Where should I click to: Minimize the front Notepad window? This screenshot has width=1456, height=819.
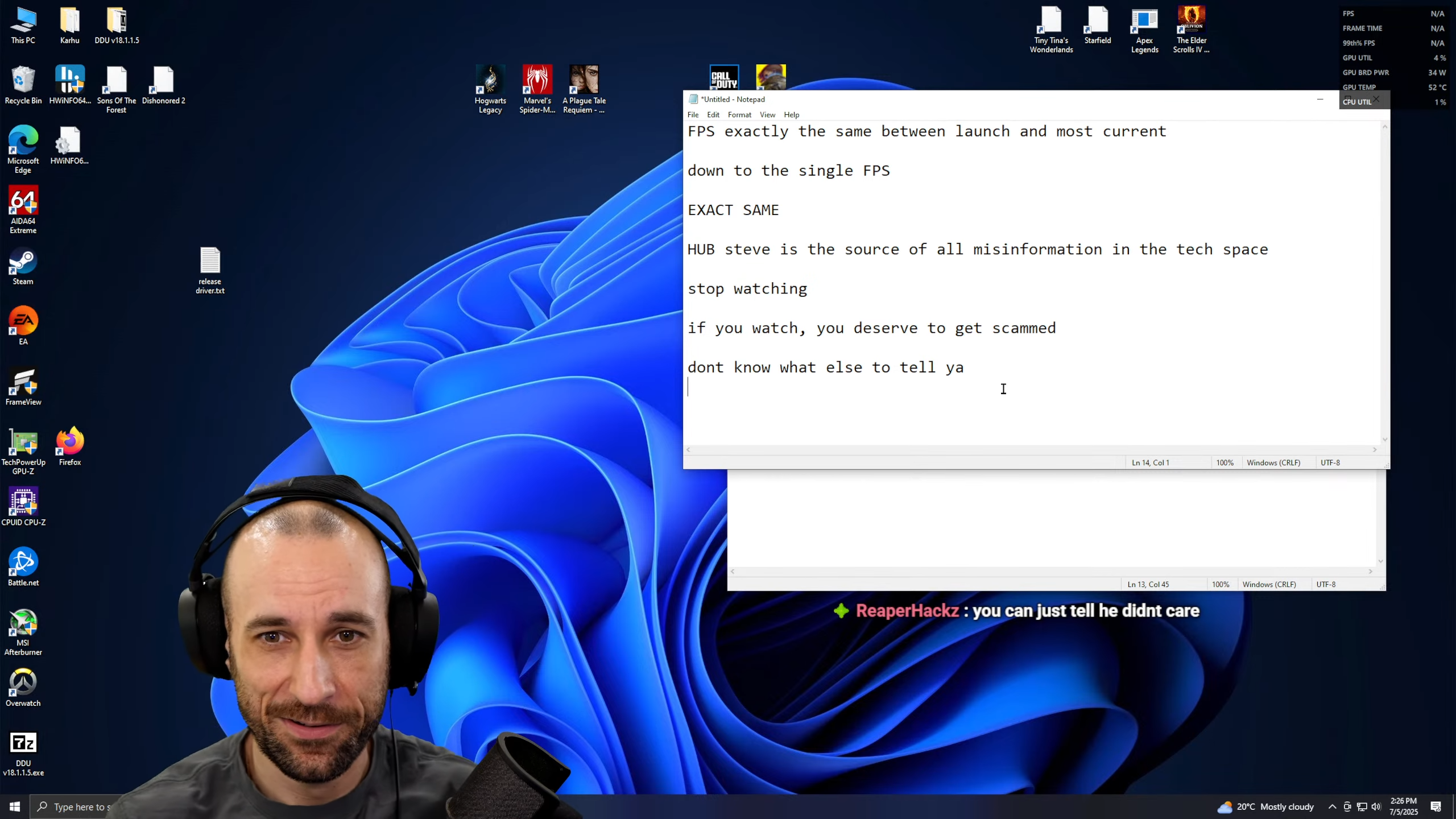pyautogui.click(x=1320, y=99)
